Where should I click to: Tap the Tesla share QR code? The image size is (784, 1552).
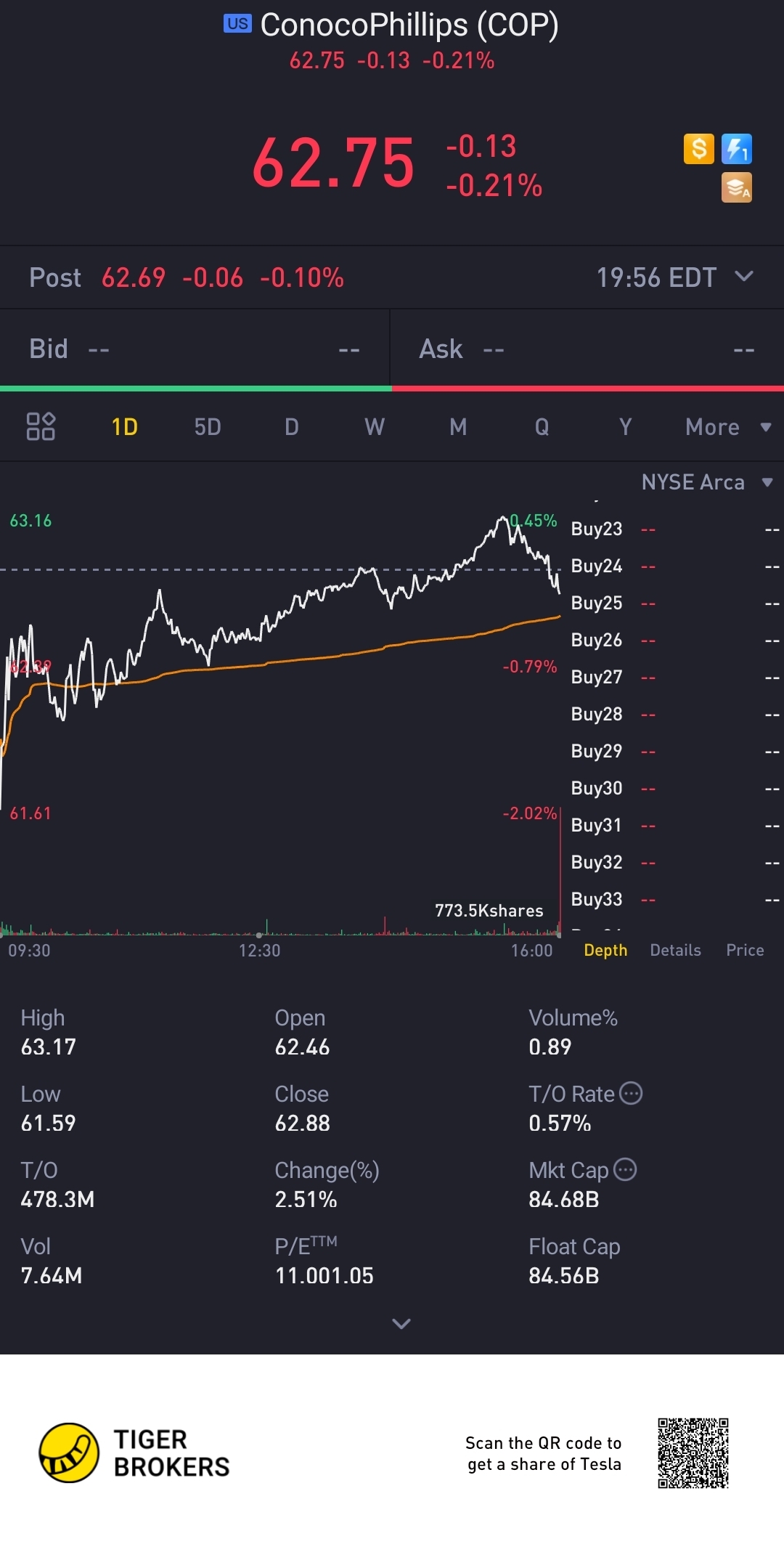tap(693, 1453)
